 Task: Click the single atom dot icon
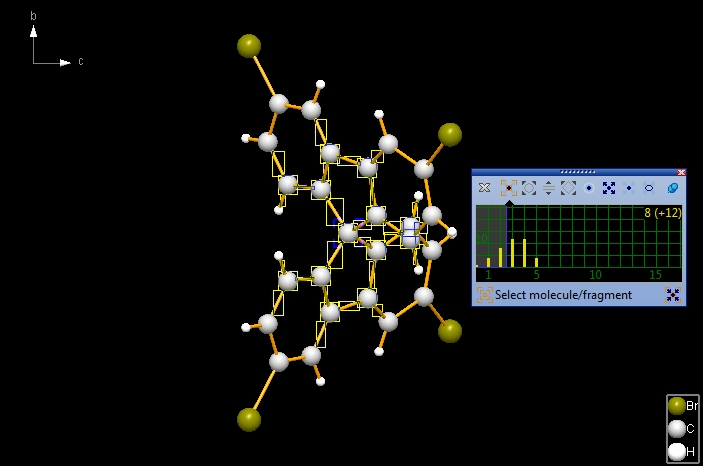(x=589, y=188)
